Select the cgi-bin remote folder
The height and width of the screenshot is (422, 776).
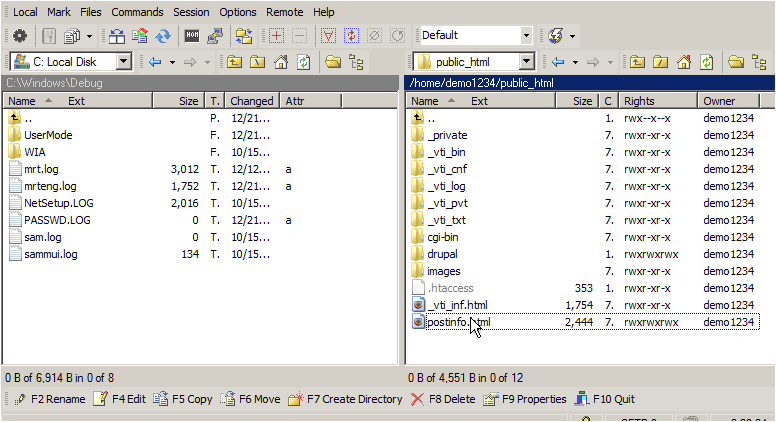tap(442, 237)
